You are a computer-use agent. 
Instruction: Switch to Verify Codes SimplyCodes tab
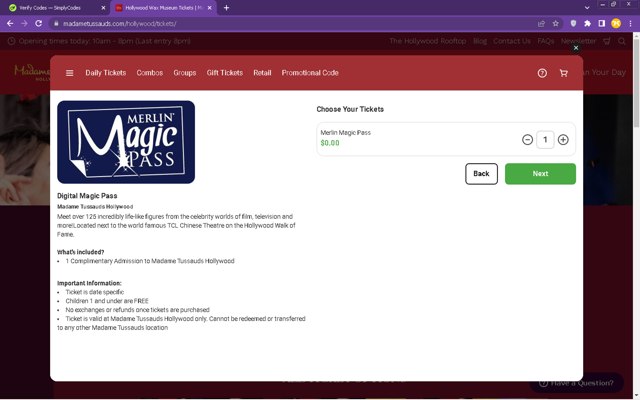pyautogui.click(x=57, y=8)
